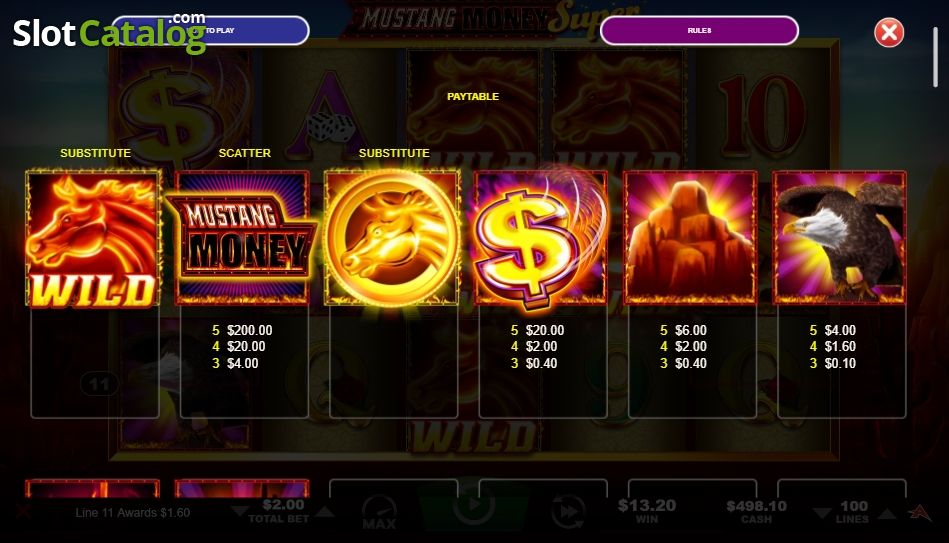Image resolution: width=949 pixels, height=543 pixels.
Task: Increase lines count with up arrow
Action: [887, 513]
